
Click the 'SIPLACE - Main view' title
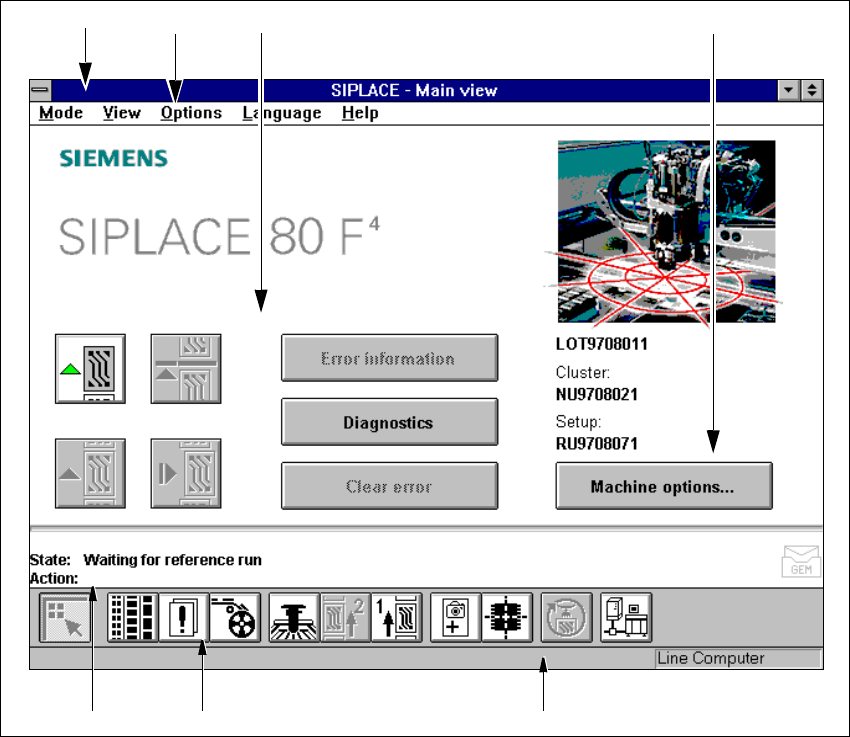point(414,90)
